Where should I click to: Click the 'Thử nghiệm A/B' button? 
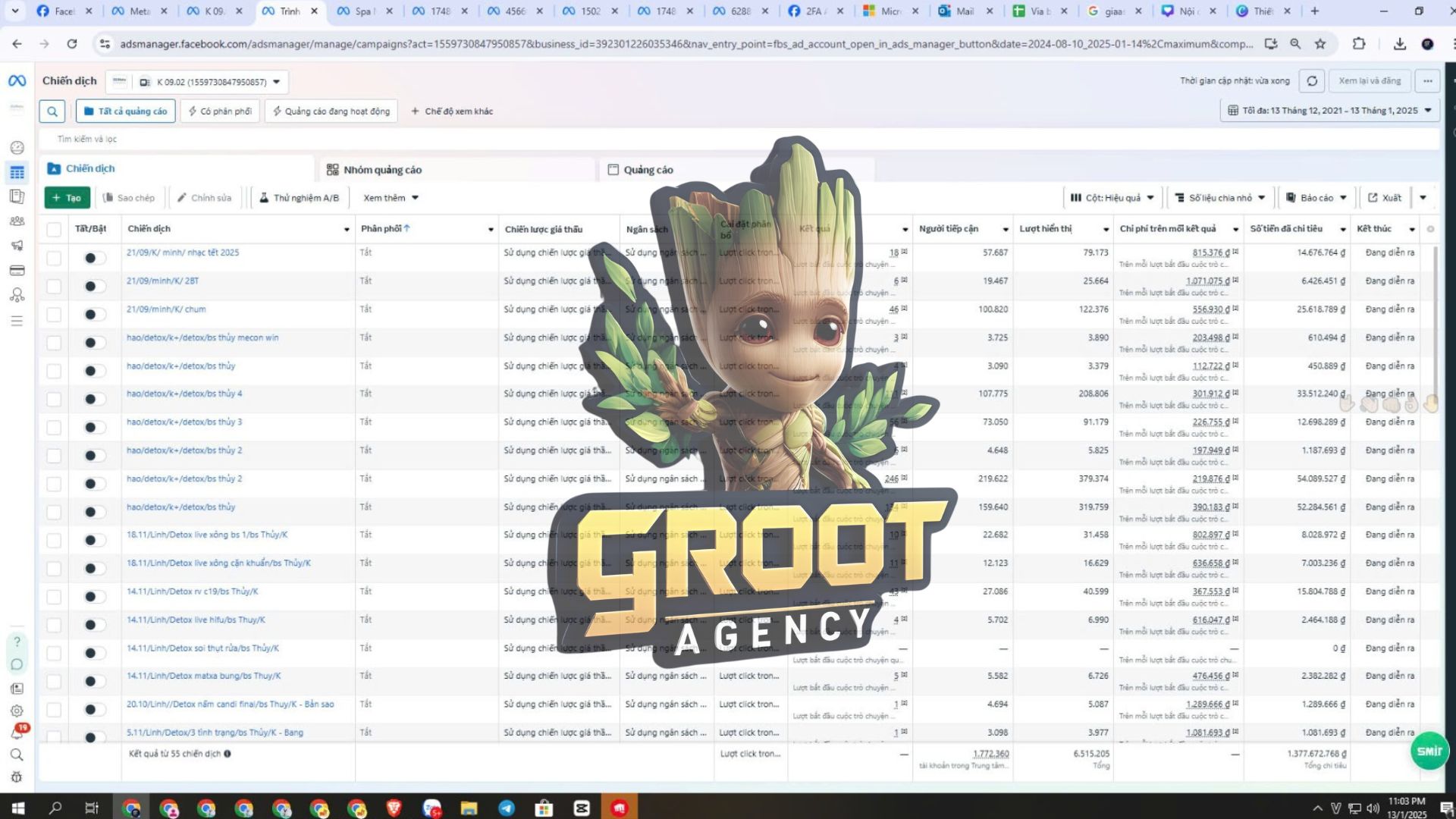click(300, 198)
